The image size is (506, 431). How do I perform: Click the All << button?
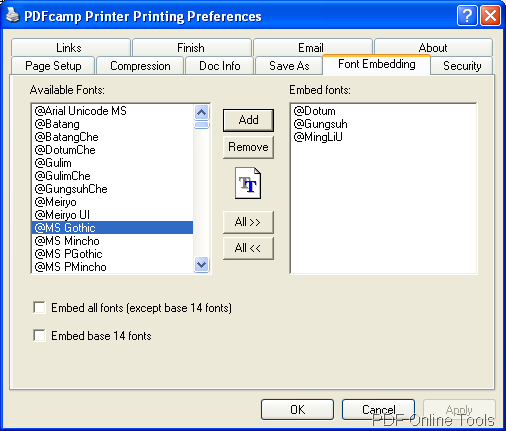248,248
